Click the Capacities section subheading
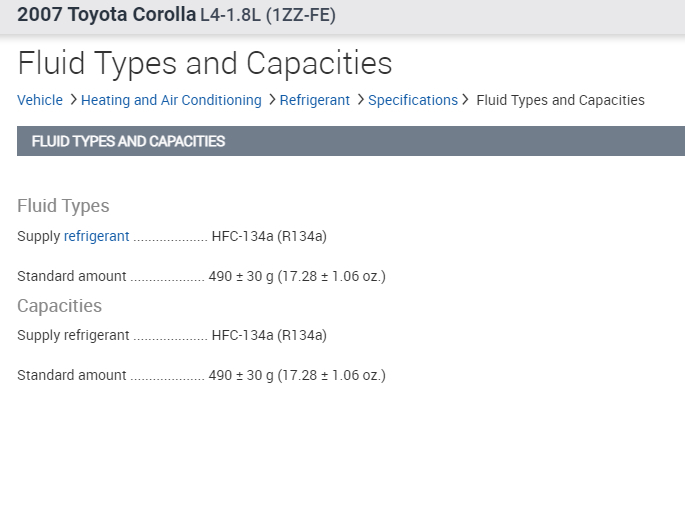Image resolution: width=685 pixels, height=528 pixels. [x=59, y=306]
